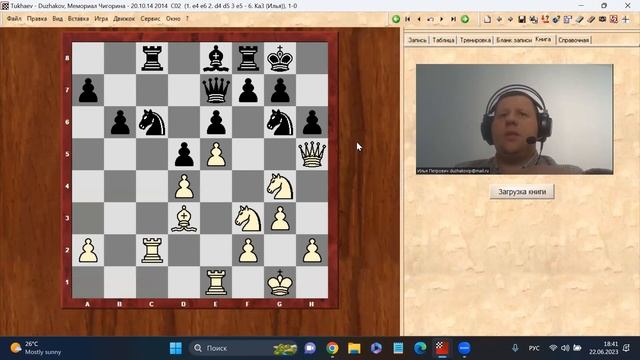Switch to the Справочная tab
Image resolution: width=640 pixels, height=360 pixels.
click(x=573, y=40)
